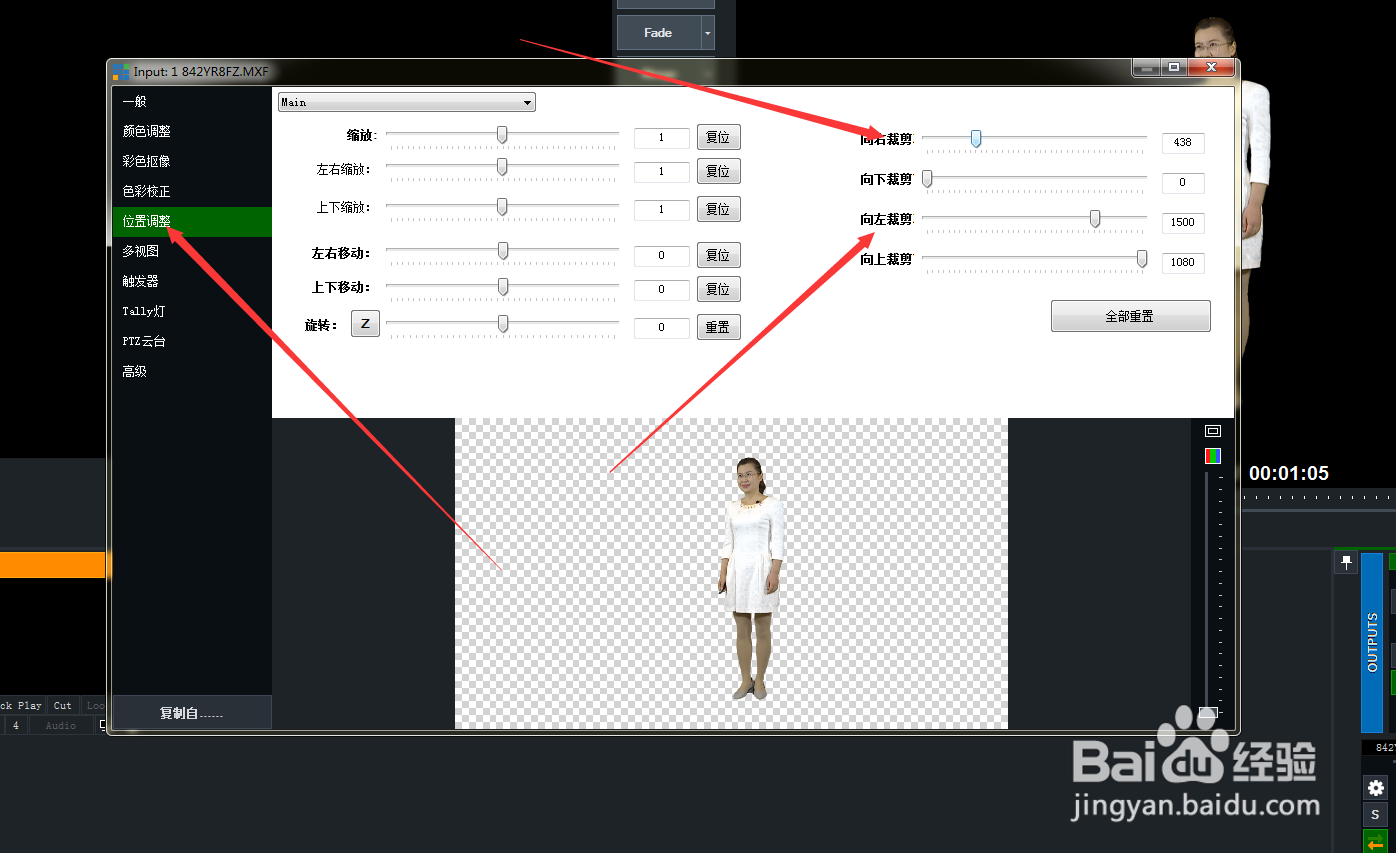
Task: Click the 全部重置 reset all button
Action: (x=1130, y=316)
